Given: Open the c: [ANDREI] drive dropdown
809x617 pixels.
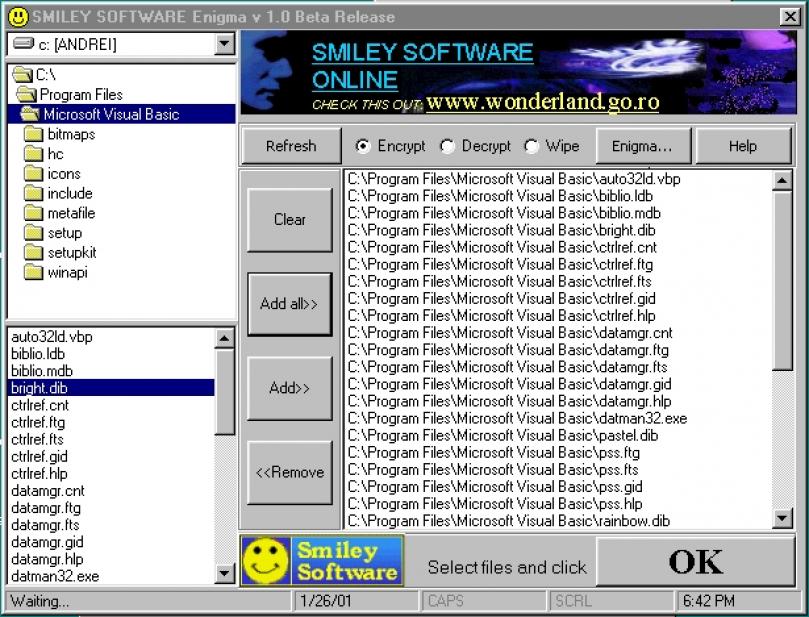Looking at the screenshot, I should pyautogui.click(x=224, y=44).
